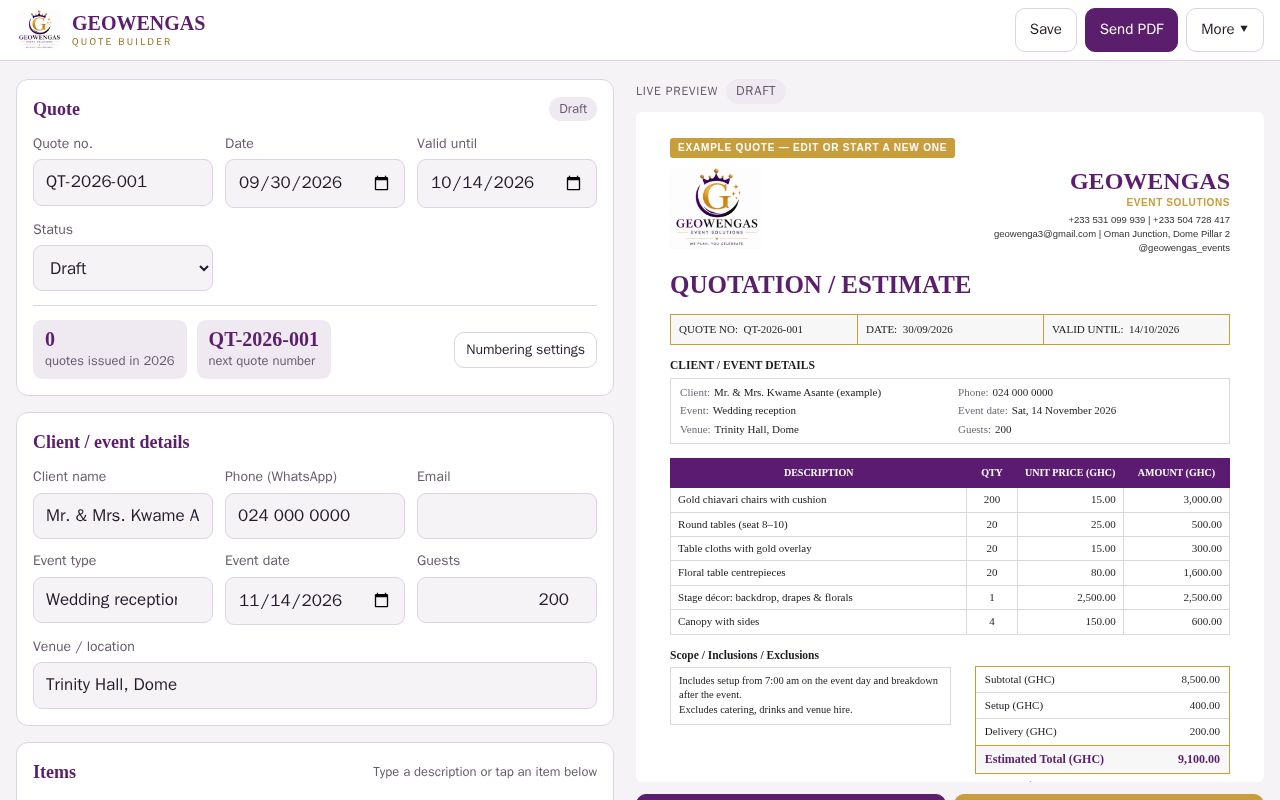Click 'Floral table centrepieces' description
Screen dimensions: 1280x800
732,572
